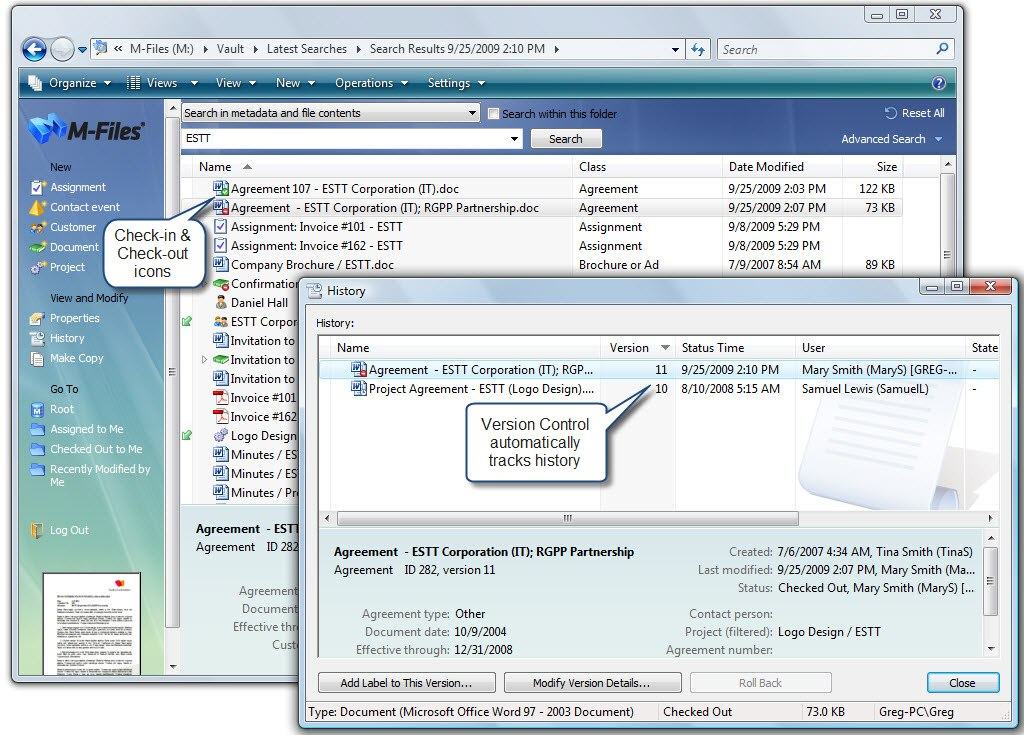Open the Operations menu

point(371,83)
